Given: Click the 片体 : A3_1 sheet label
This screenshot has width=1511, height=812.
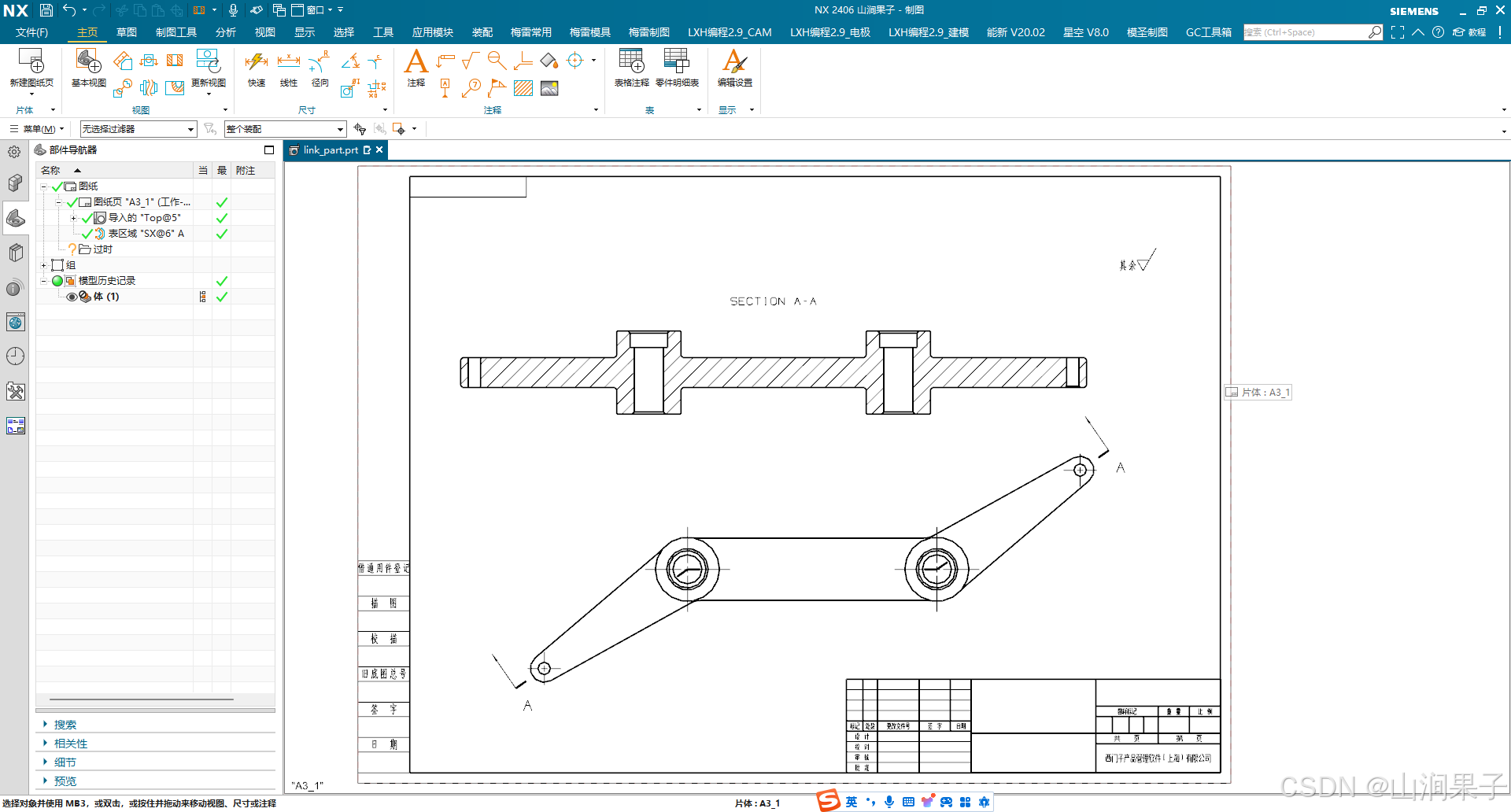Looking at the screenshot, I should pyautogui.click(x=1258, y=392).
